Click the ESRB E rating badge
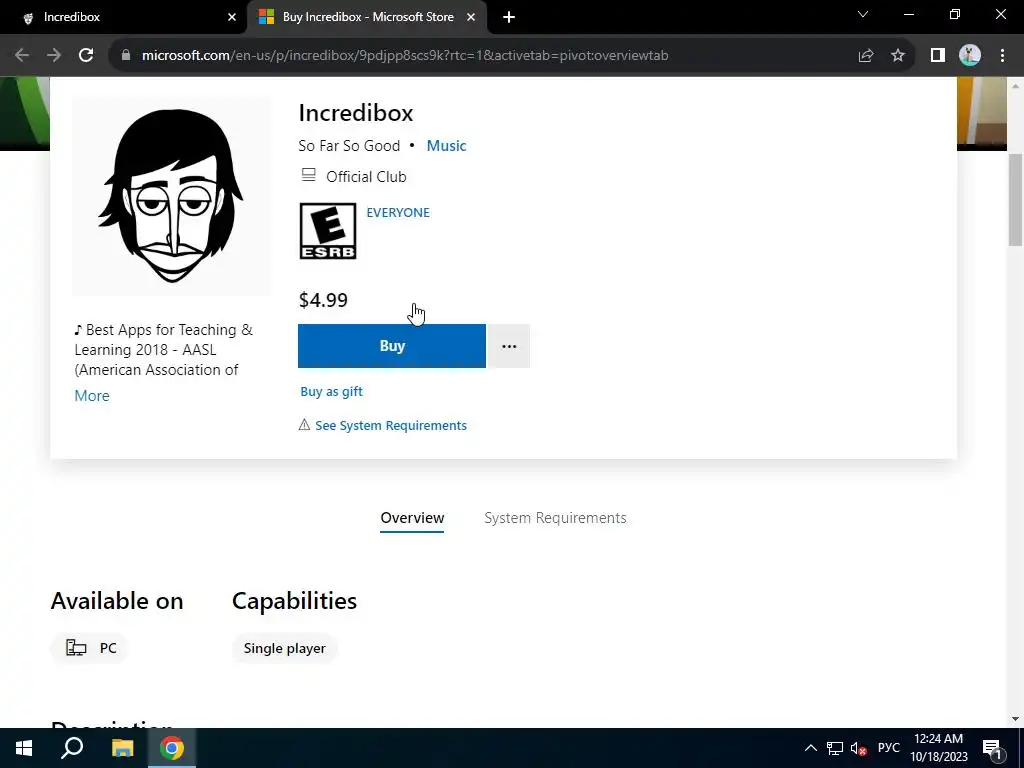 click(328, 231)
